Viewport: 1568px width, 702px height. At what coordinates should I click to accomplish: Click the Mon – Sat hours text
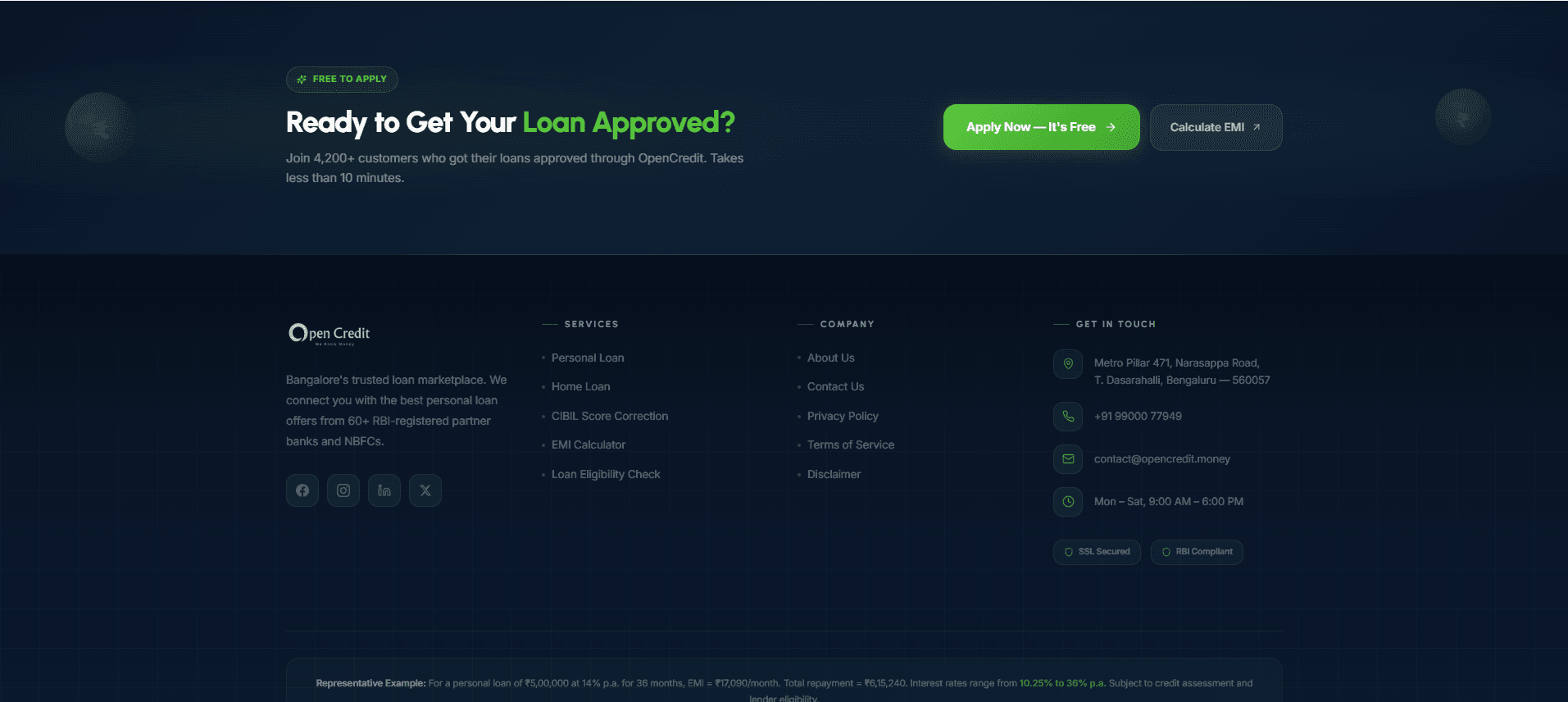tap(1169, 502)
